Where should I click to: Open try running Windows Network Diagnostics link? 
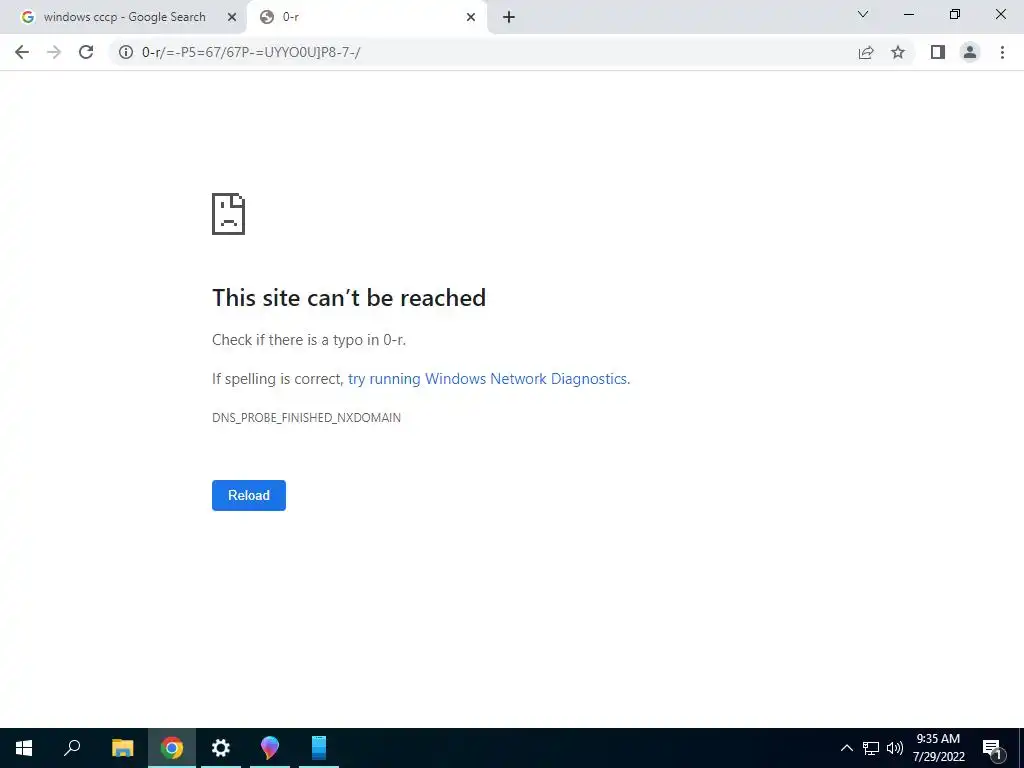[x=488, y=379]
